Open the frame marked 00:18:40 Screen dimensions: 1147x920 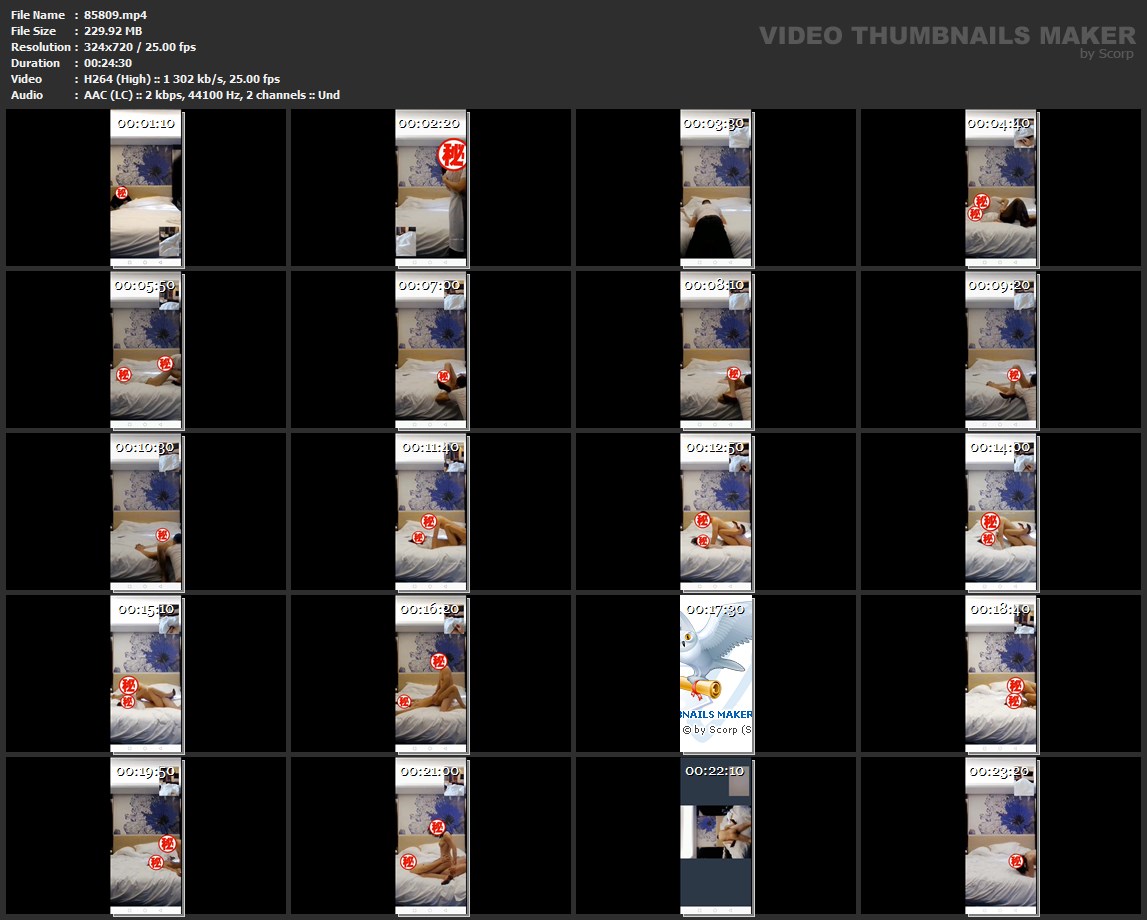(1001, 674)
